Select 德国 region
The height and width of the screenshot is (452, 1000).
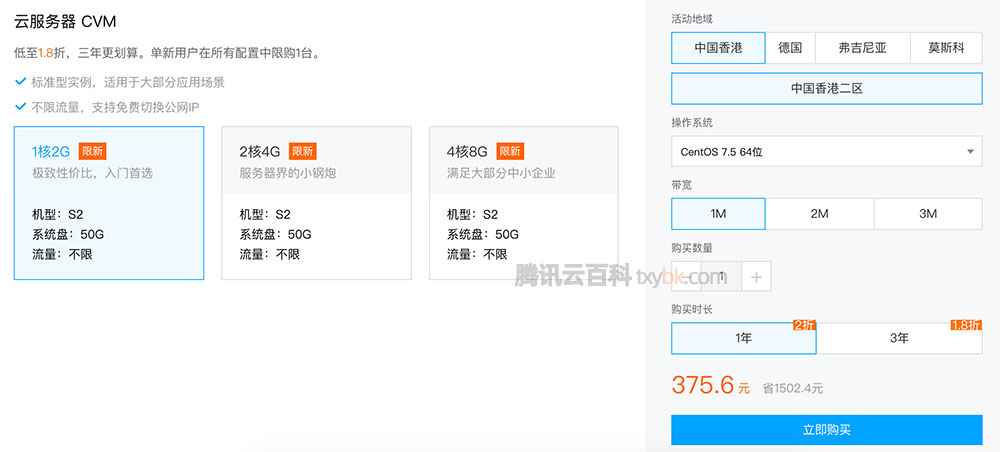790,48
